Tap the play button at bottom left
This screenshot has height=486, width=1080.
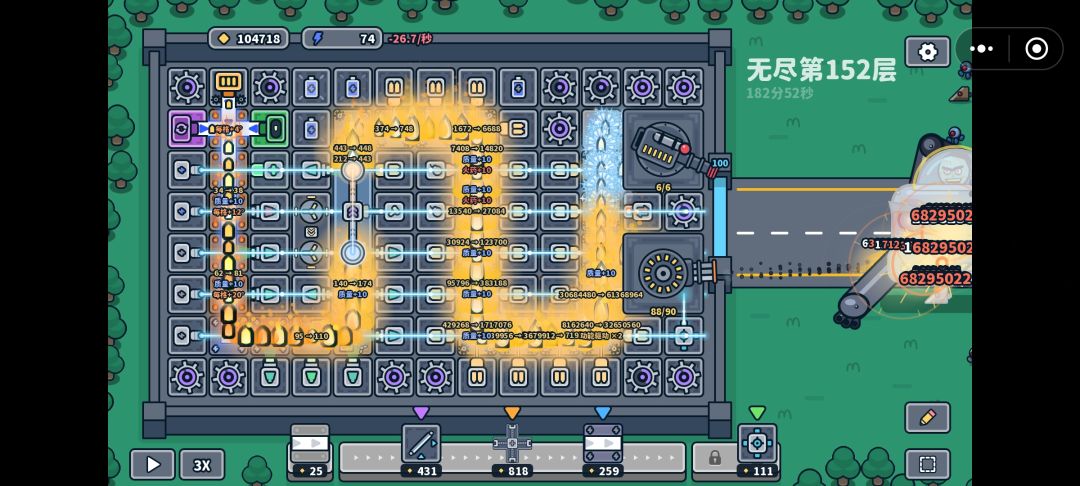pos(152,465)
